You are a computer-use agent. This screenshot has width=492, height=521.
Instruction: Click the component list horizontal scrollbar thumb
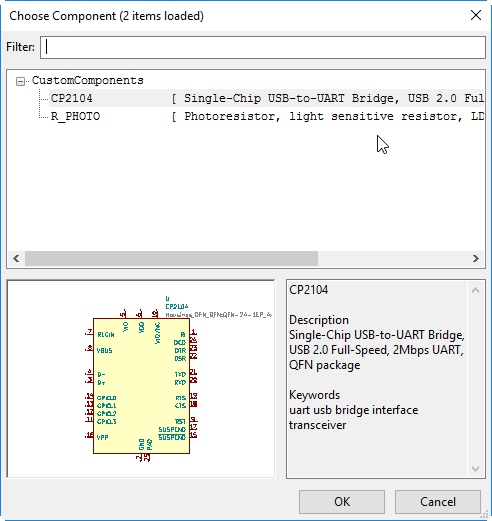pyautogui.click(x=171, y=259)
